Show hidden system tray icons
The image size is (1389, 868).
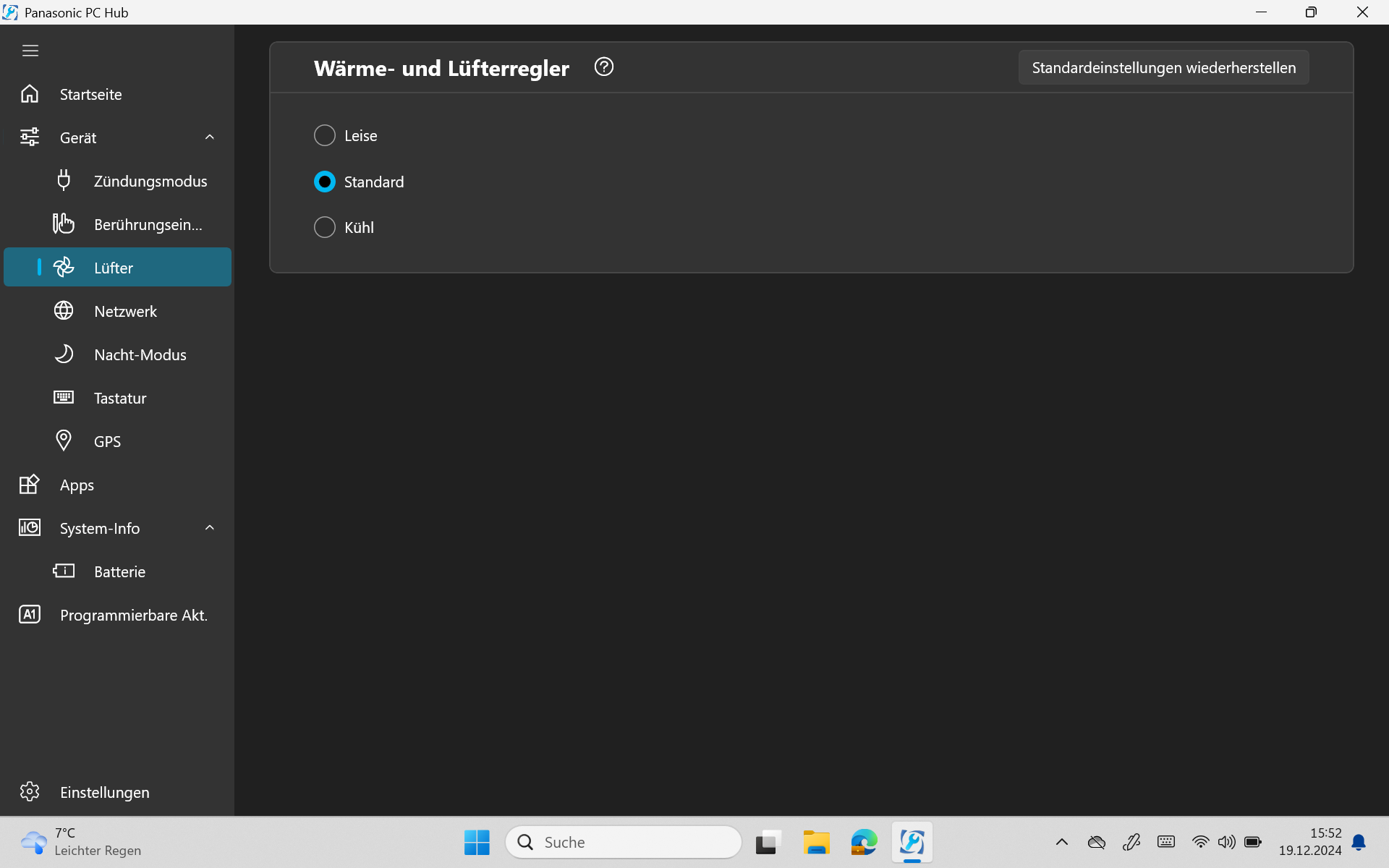[x=1062, y=842]
